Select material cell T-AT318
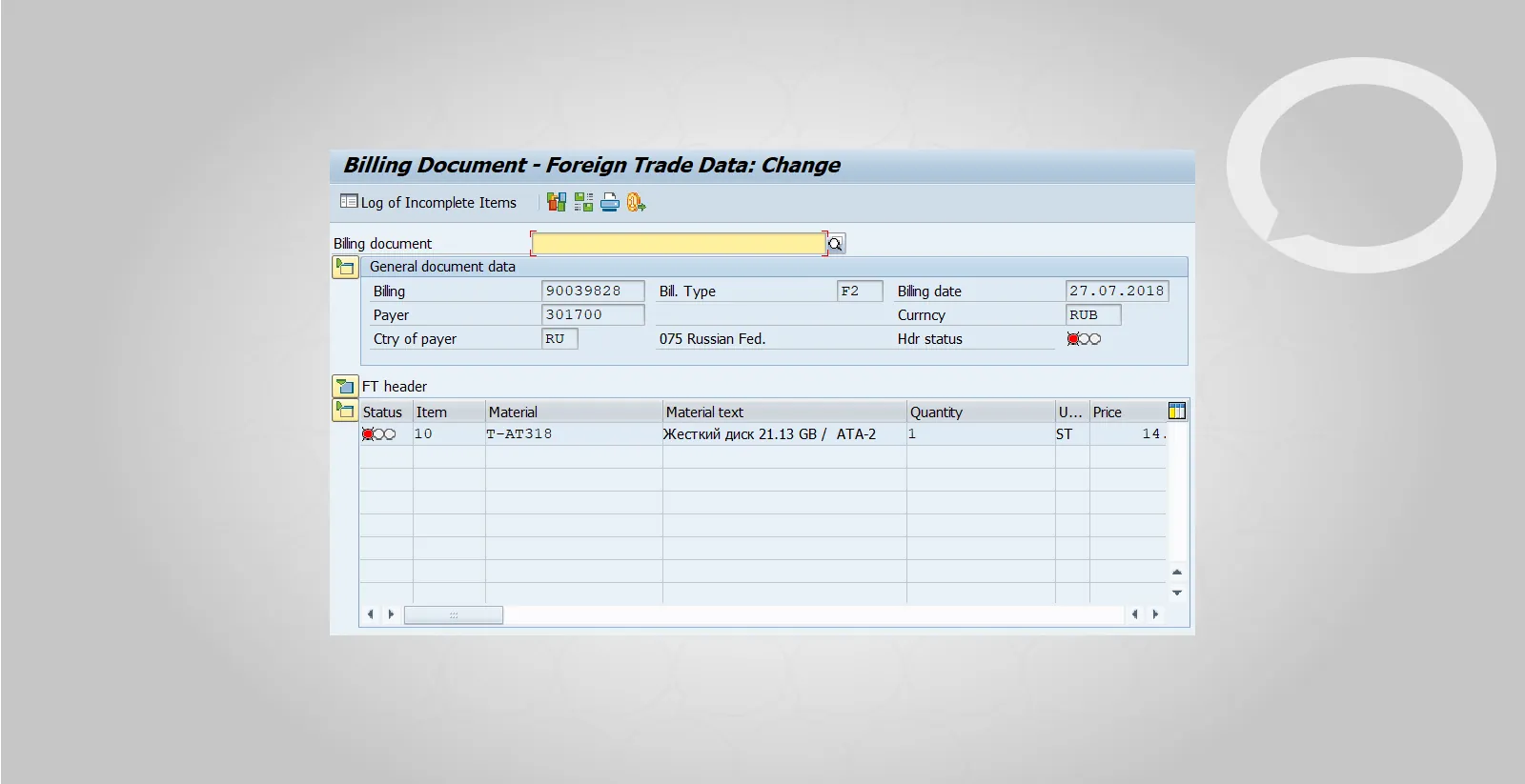The height and width of the screenshot is (784, 1525). tap(574, 434)
